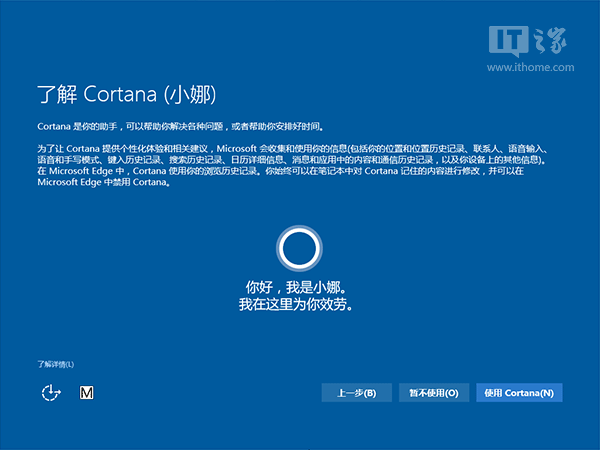Click the line 我在这里为你效劳。

click(x=296, y=305)
